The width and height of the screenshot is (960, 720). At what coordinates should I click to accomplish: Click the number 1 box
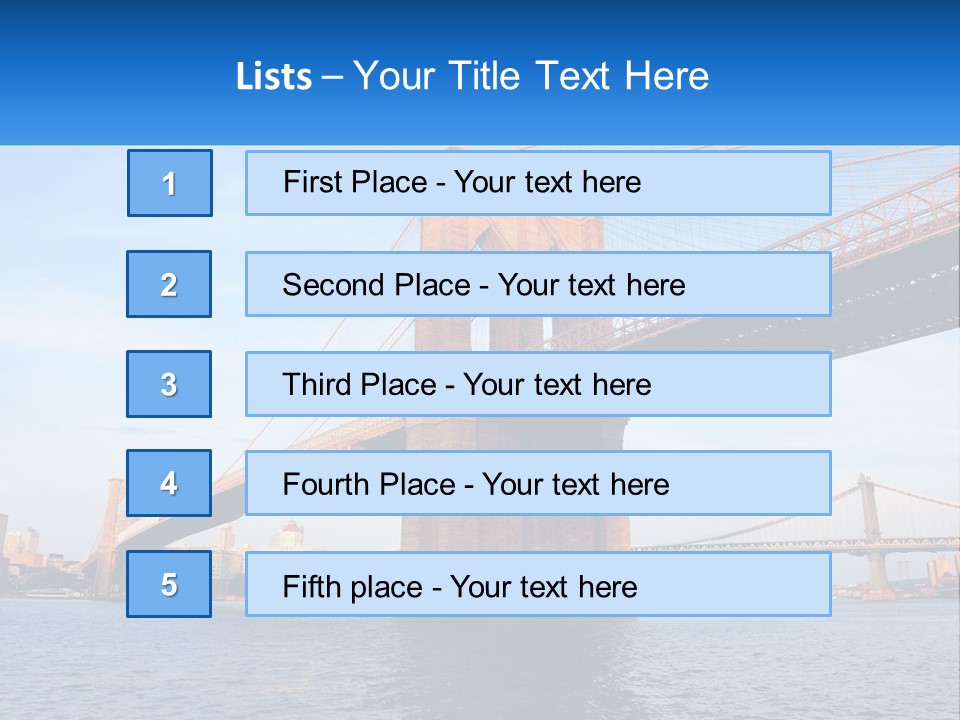tap(170, 183)
